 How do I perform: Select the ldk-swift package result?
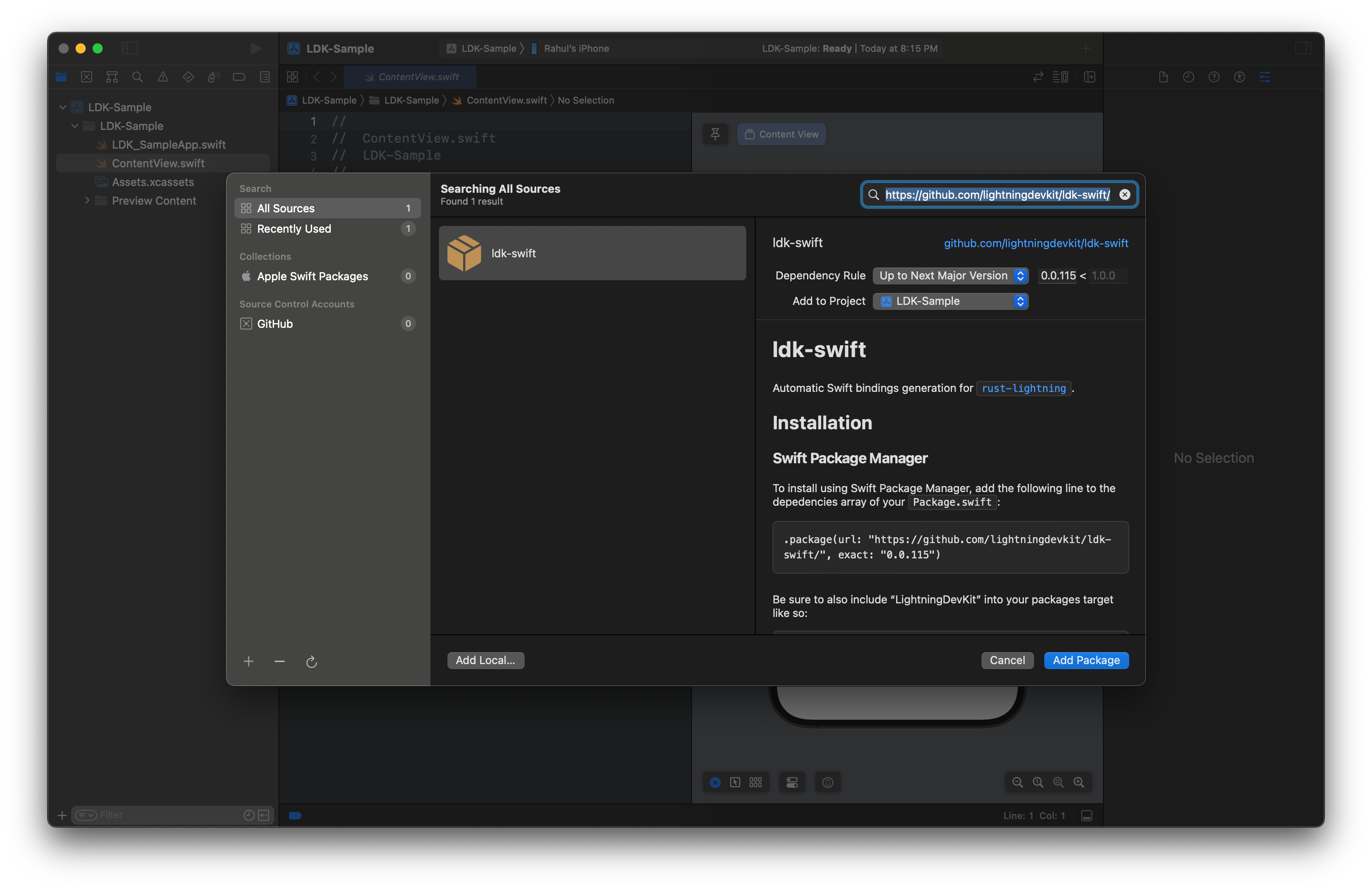point(592,253)
